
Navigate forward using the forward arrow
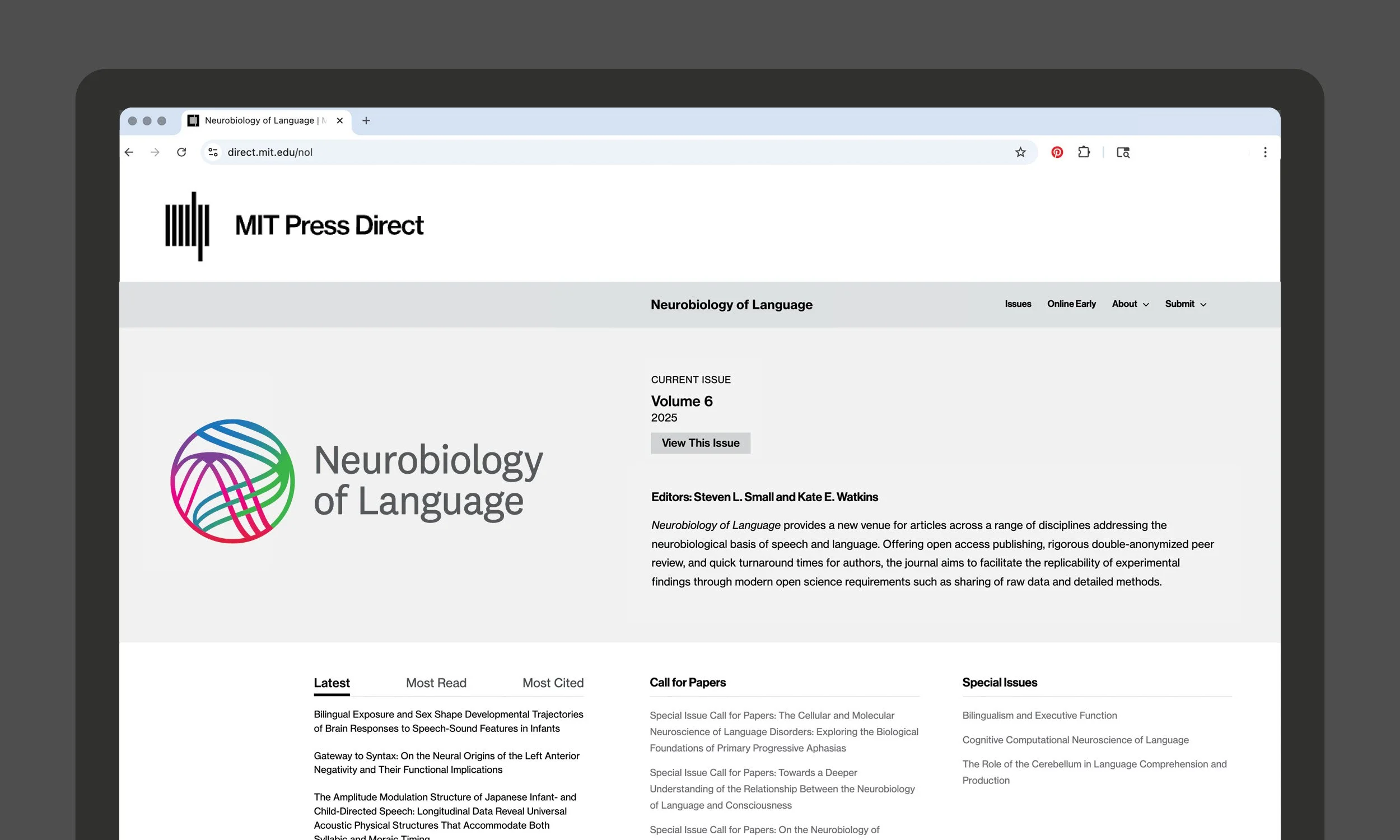pyautogui.click(x=155, y=152)
